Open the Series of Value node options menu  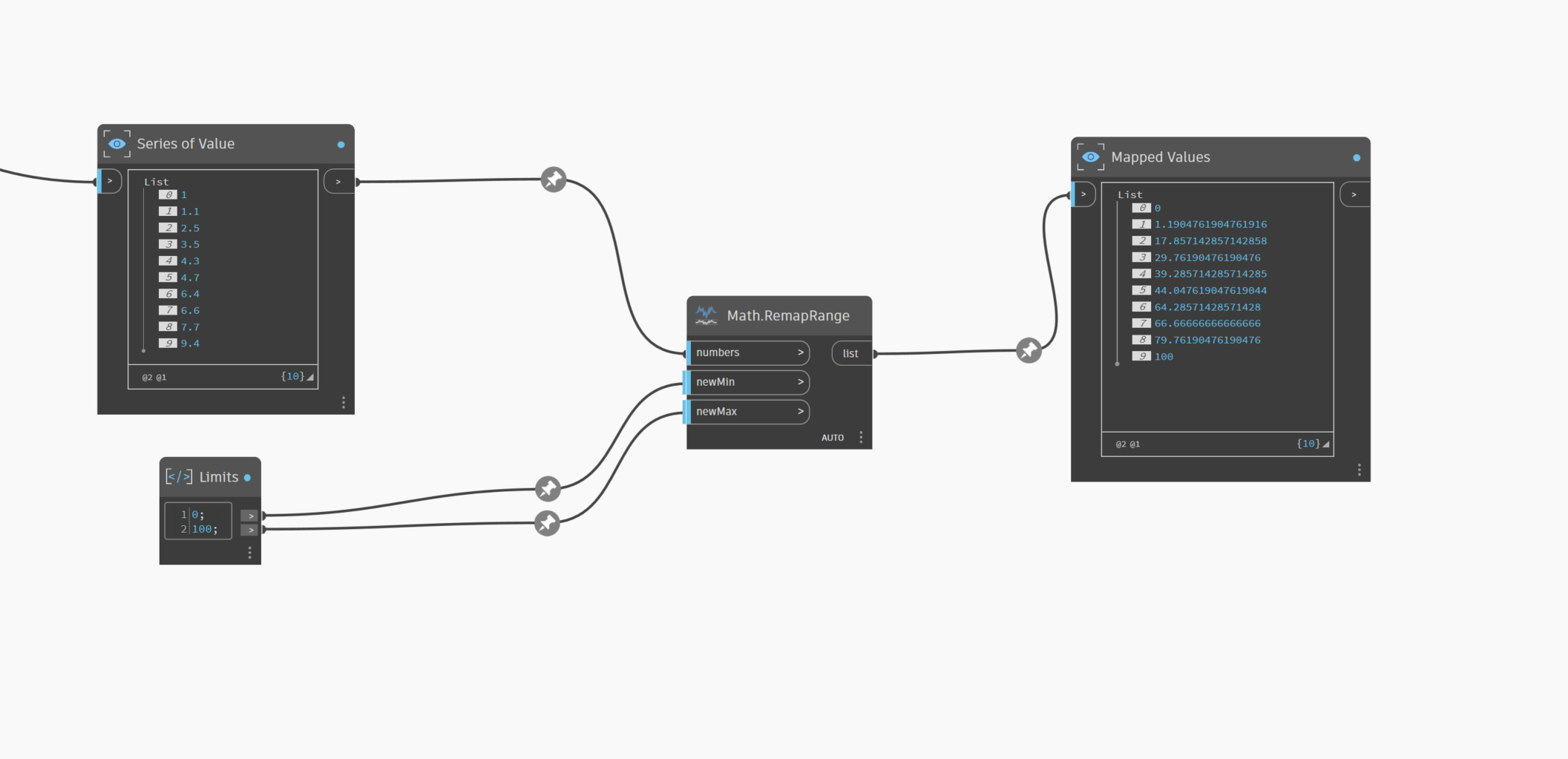click(x=343, y=402)
